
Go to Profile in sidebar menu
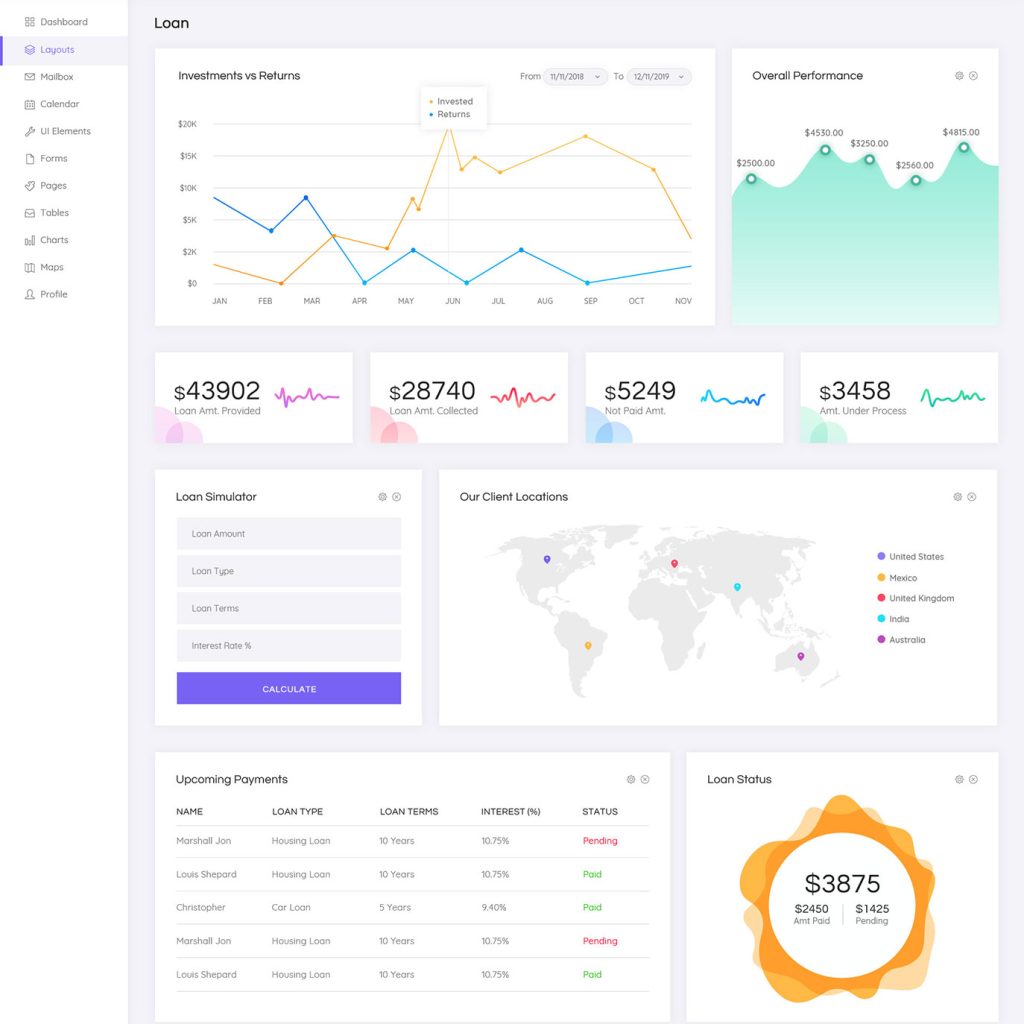pyautogui.click(x=54, y=294)
